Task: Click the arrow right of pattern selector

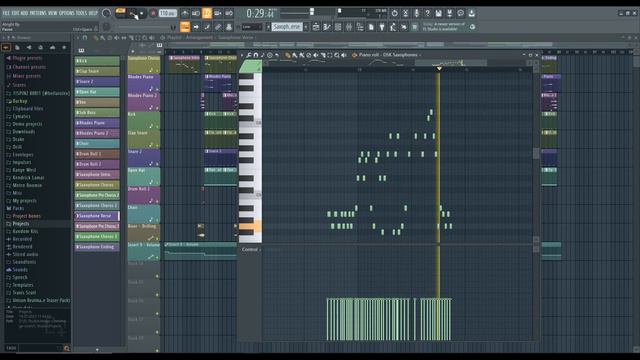Action: click(x=306, y=27)
